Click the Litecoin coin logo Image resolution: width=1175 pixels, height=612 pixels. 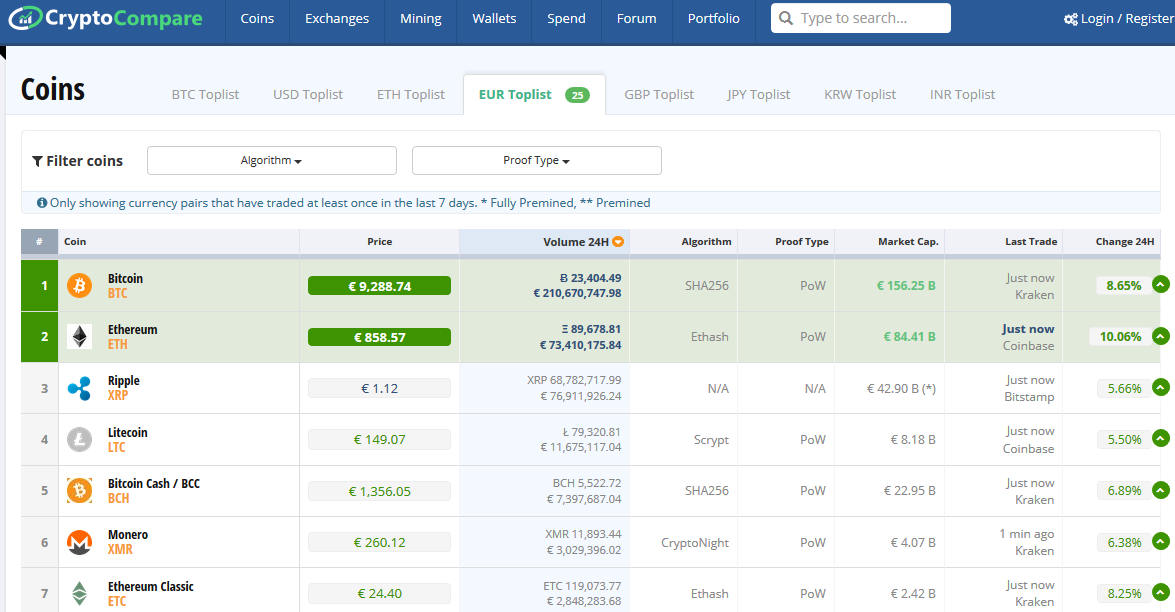click(79, 439)
